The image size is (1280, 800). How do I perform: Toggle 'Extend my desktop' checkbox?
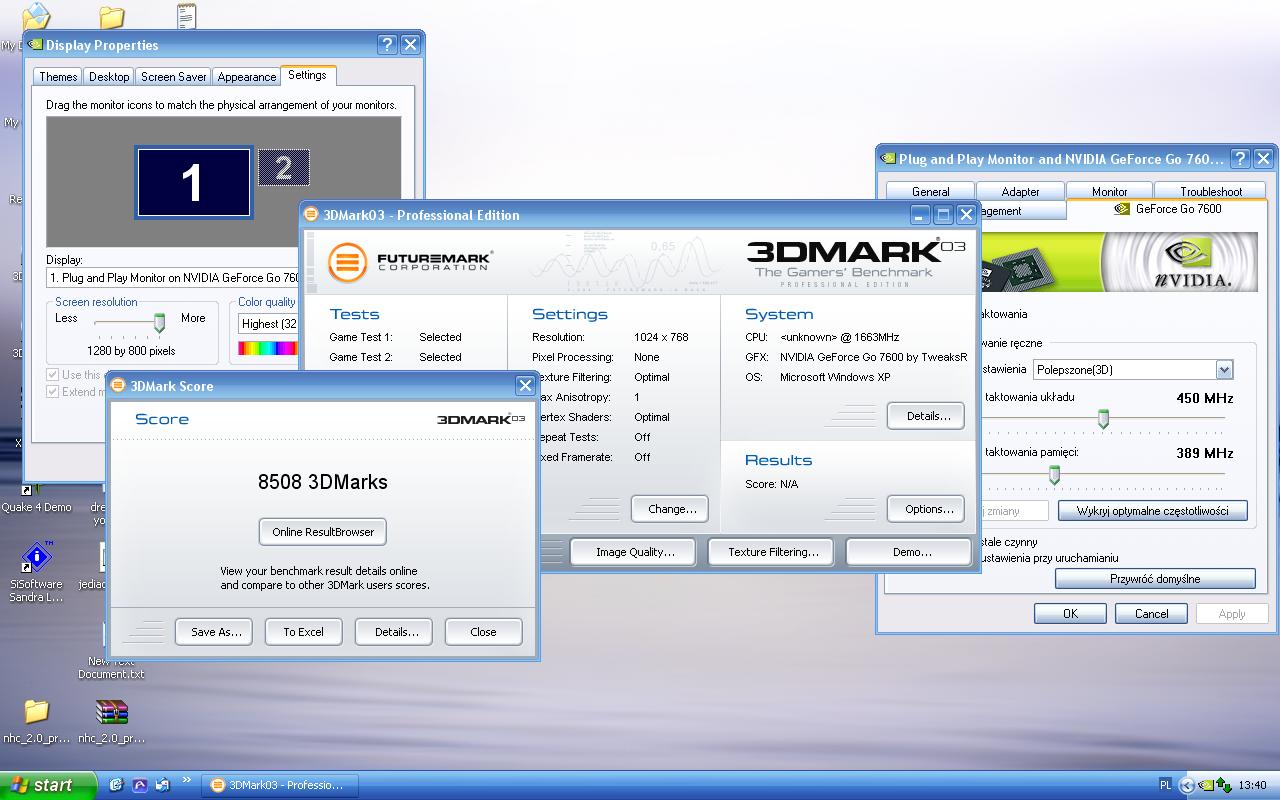(53, 392)
